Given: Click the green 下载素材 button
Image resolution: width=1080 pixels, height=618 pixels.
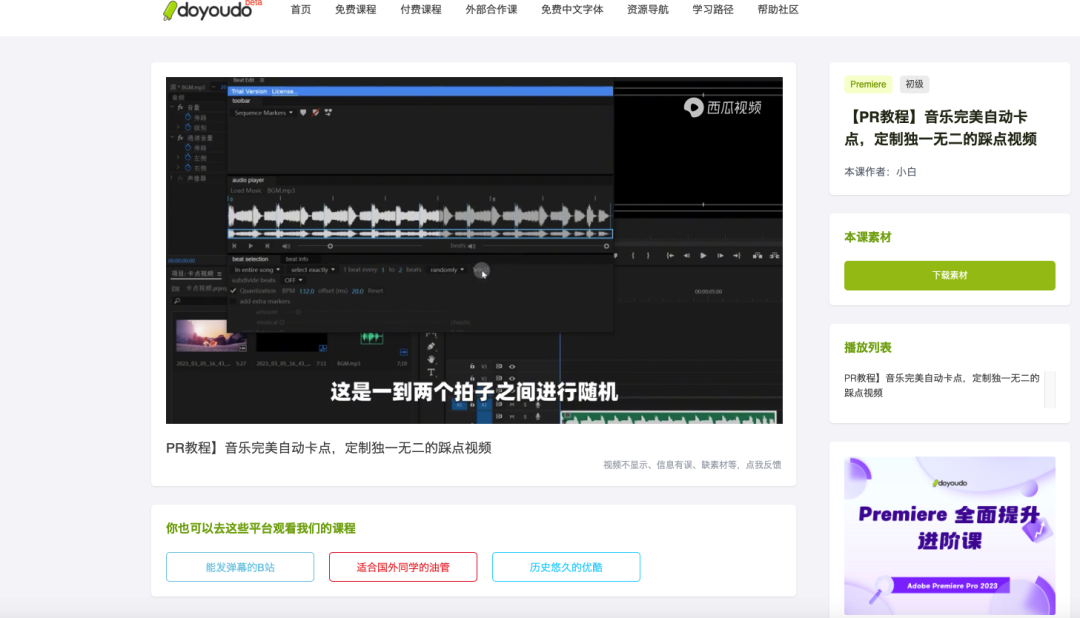Looking at the screenshot, I should pos(949,275).
